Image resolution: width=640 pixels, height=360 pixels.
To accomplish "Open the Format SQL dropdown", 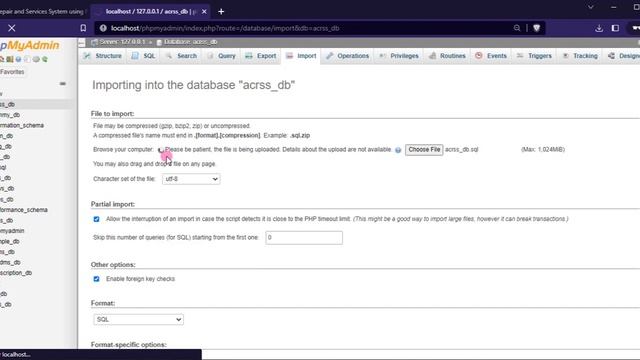I will [138, 319].
